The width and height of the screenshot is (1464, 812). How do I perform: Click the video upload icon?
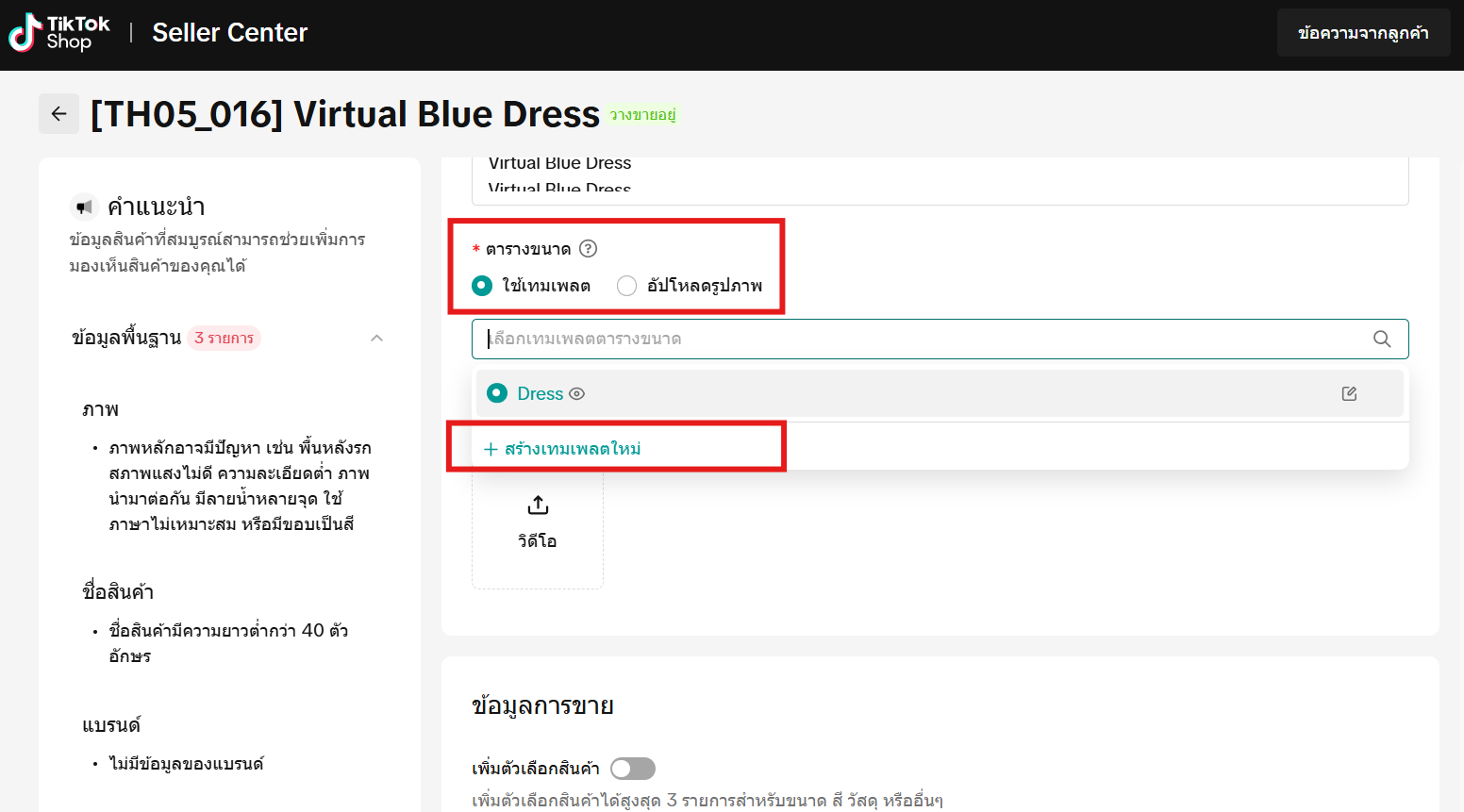pos(538,505)
